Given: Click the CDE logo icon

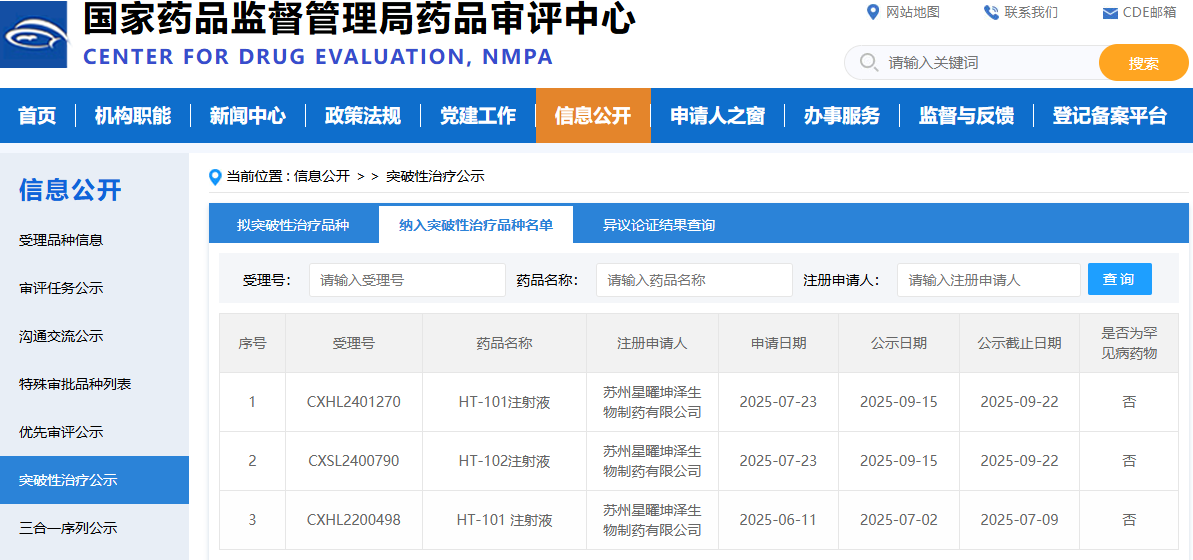Looking at the screenshot, I should click(x=34, y=34).
